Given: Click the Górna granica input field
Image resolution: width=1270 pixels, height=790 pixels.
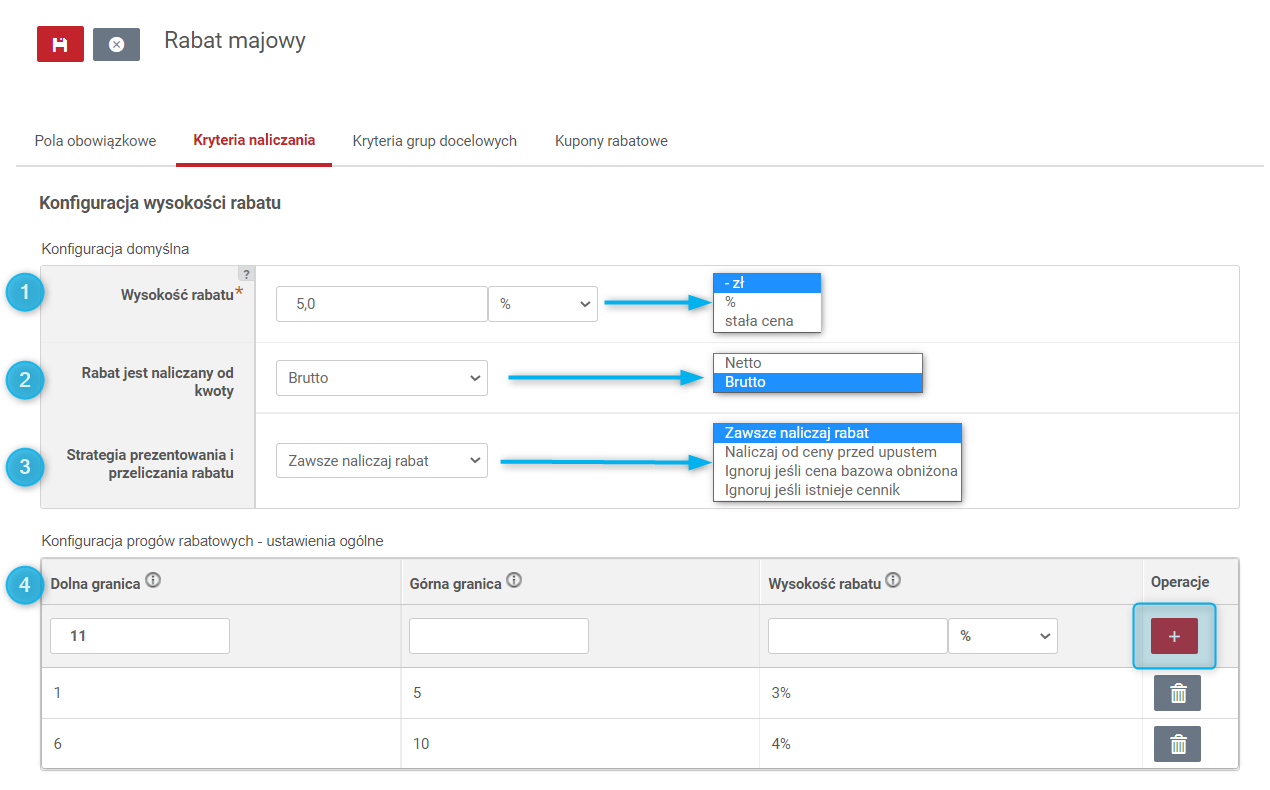Looking at the screenshot, I should (x=499, y=636).
